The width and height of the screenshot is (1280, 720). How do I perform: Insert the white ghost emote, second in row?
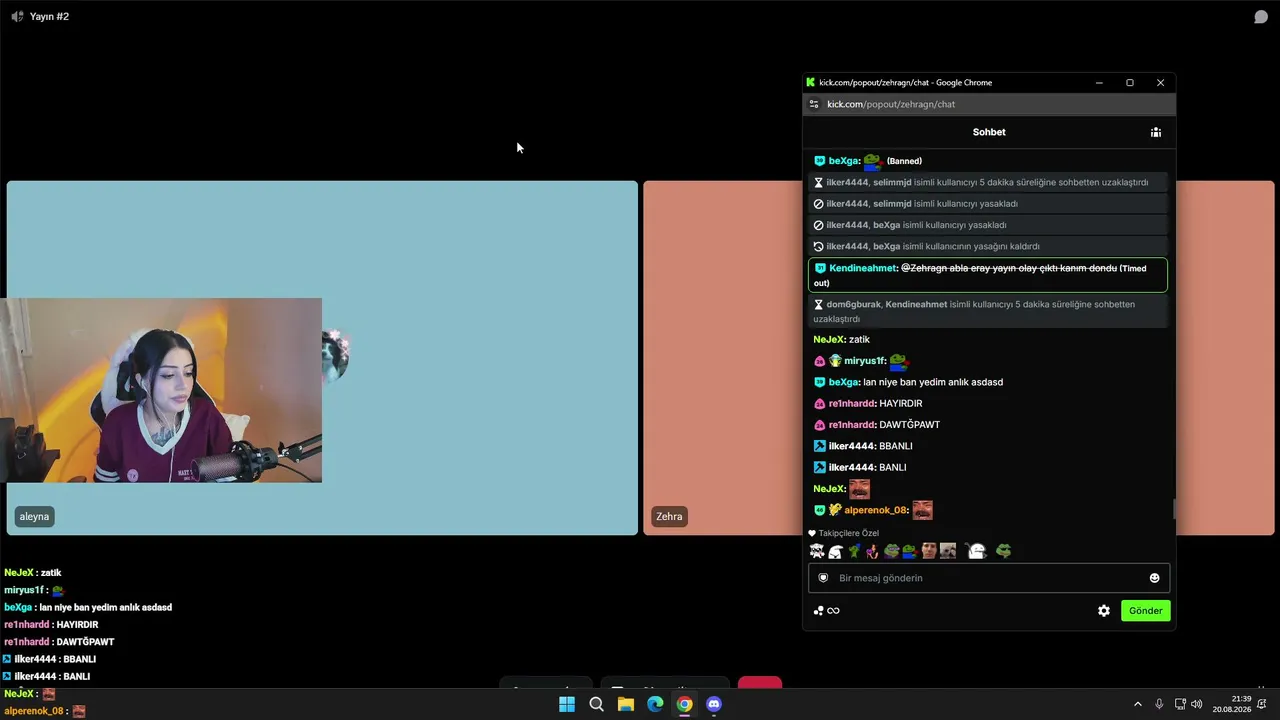point(835,551)
